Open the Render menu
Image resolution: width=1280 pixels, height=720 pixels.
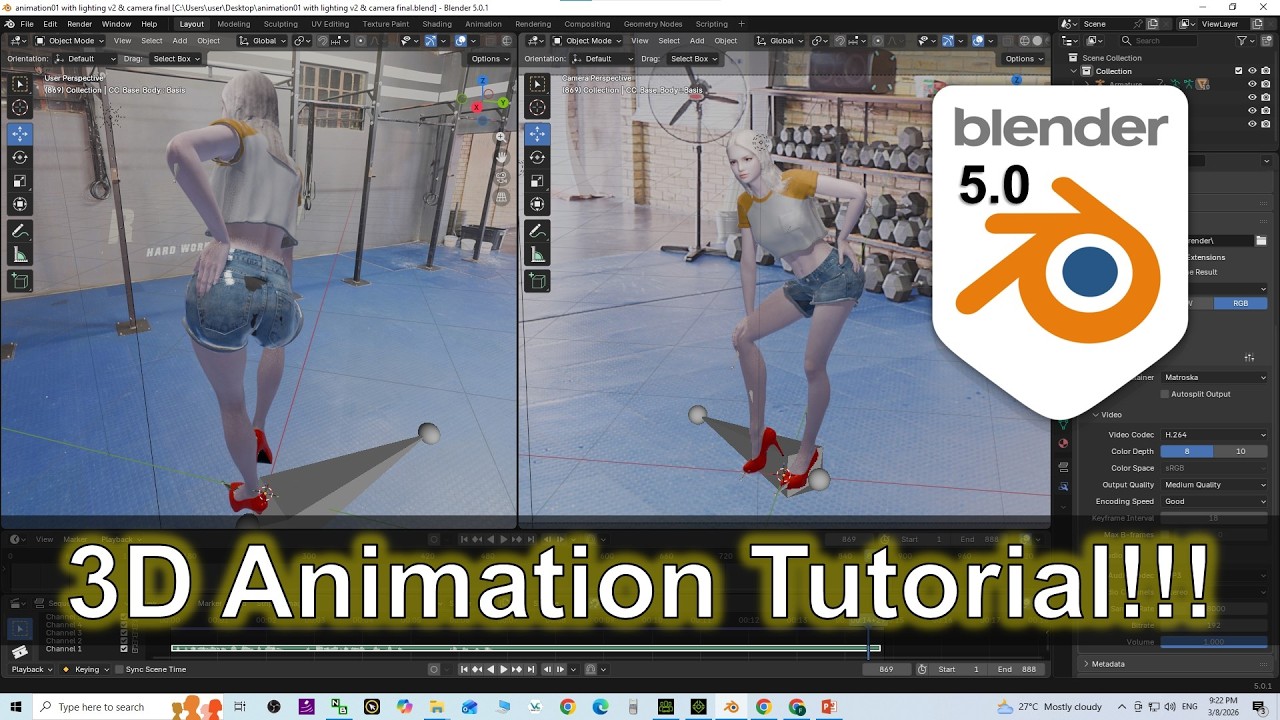coord(79,23)
